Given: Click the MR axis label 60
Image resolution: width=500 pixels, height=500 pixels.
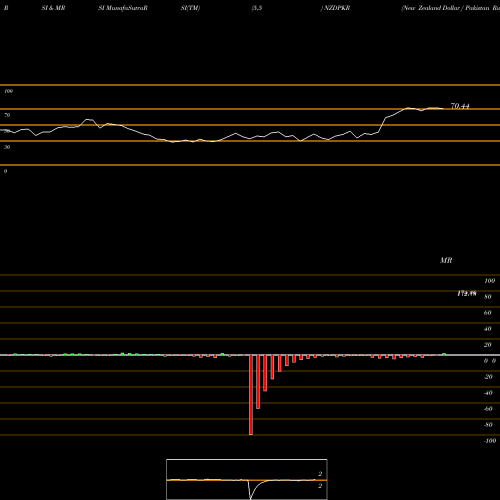Looking at the screenshot, I should pyautogui.click(x=488, y=313).
